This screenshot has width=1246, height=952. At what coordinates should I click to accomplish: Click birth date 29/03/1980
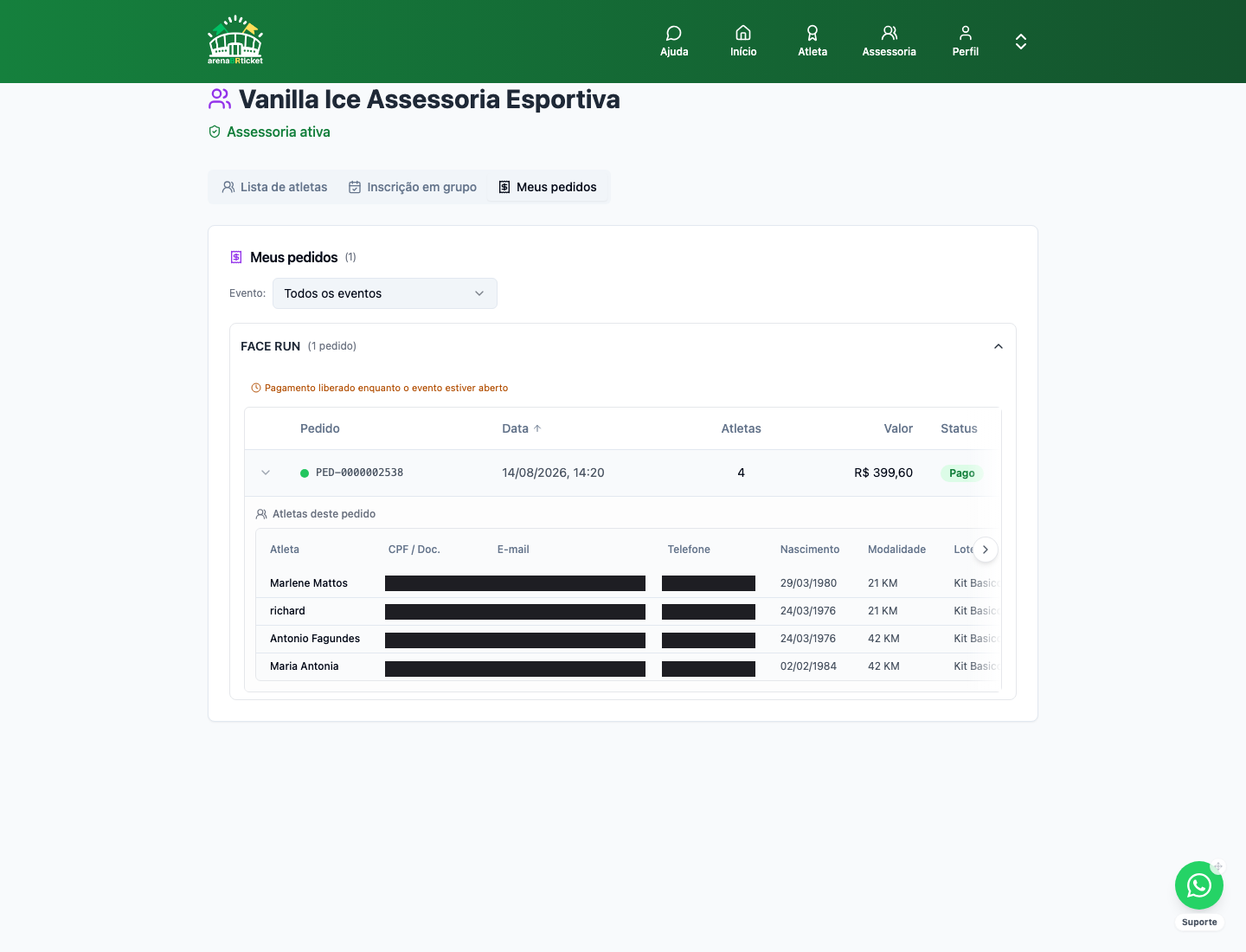808,583
